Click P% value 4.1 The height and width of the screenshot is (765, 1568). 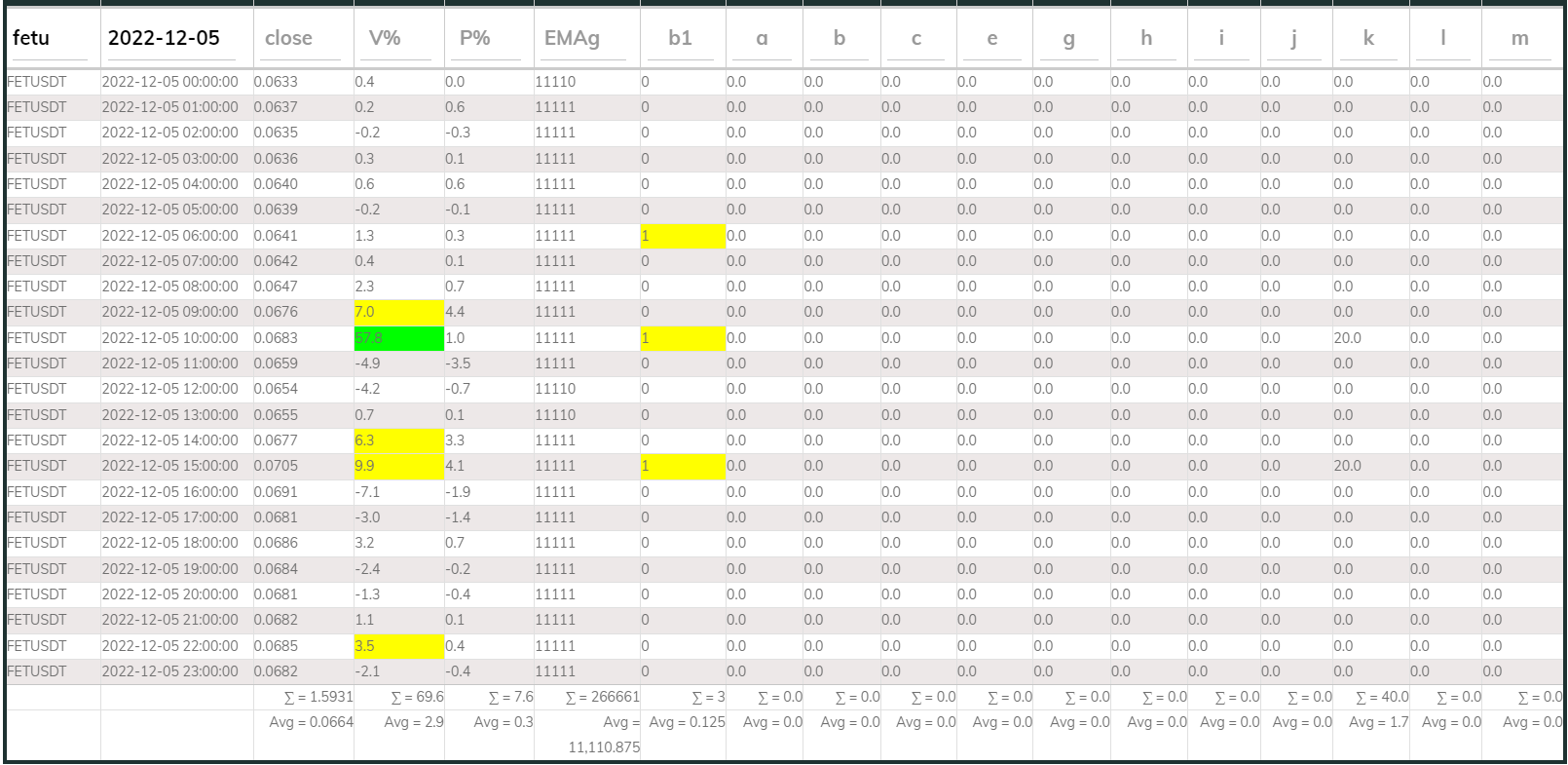click(455, 466)
